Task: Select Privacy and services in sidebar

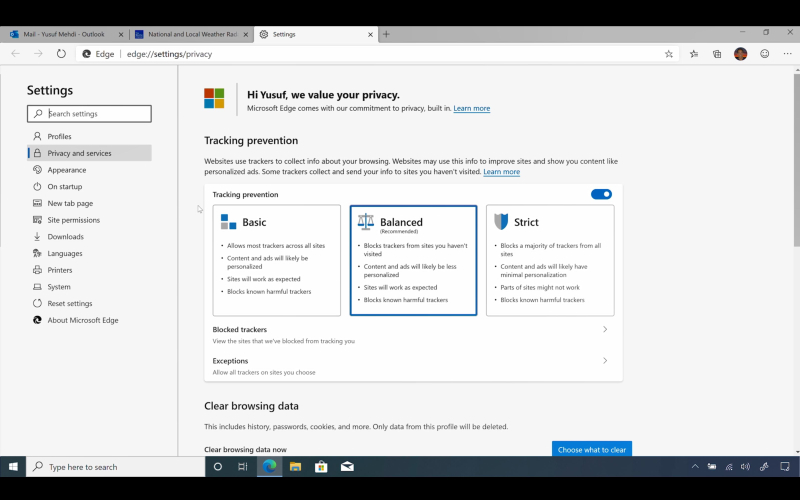Action: coord(89,153)
